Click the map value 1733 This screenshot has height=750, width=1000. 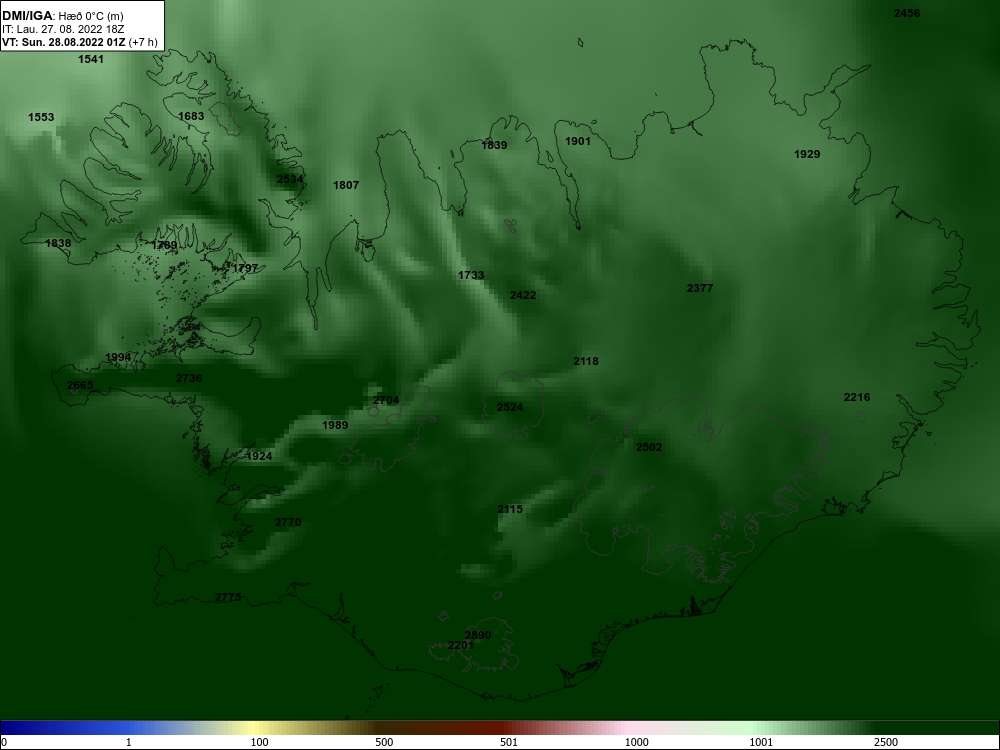[471, 276]
